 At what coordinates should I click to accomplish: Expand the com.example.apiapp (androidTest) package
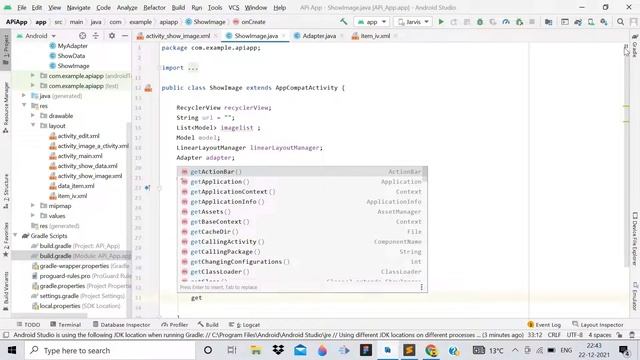pyautogui.click(x=32, y=76)
